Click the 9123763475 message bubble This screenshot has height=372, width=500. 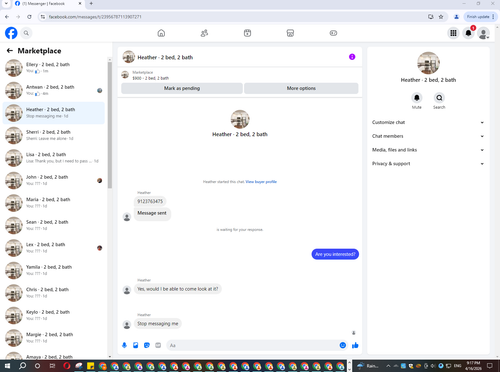click(150, 201)
